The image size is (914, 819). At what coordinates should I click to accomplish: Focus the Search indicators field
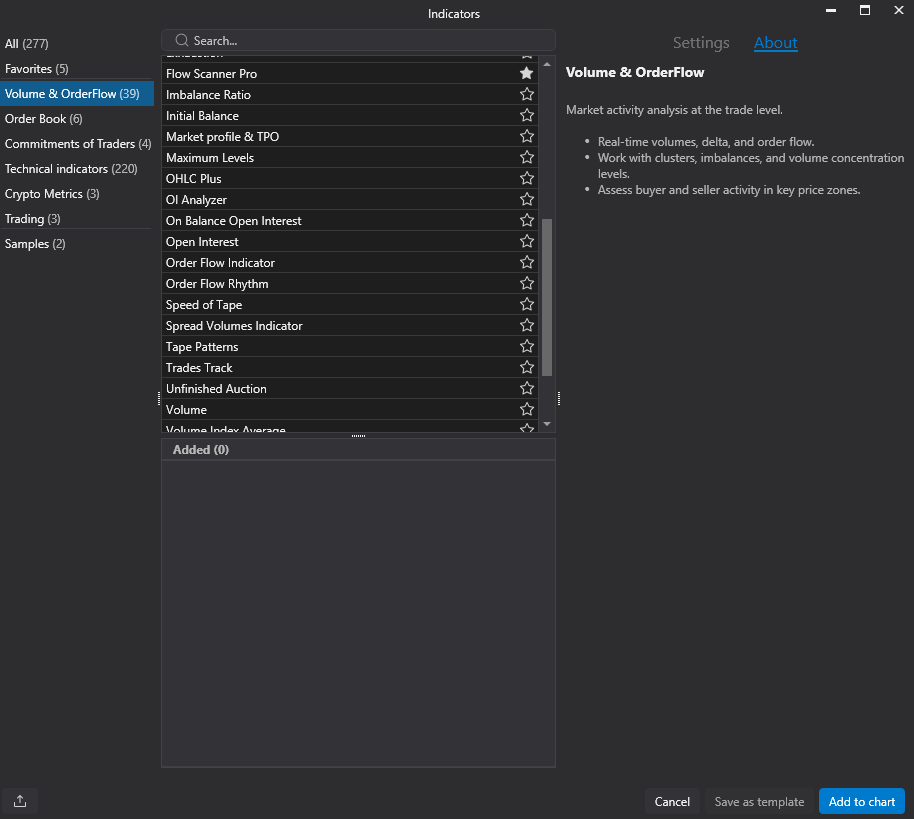coord(358,40)
